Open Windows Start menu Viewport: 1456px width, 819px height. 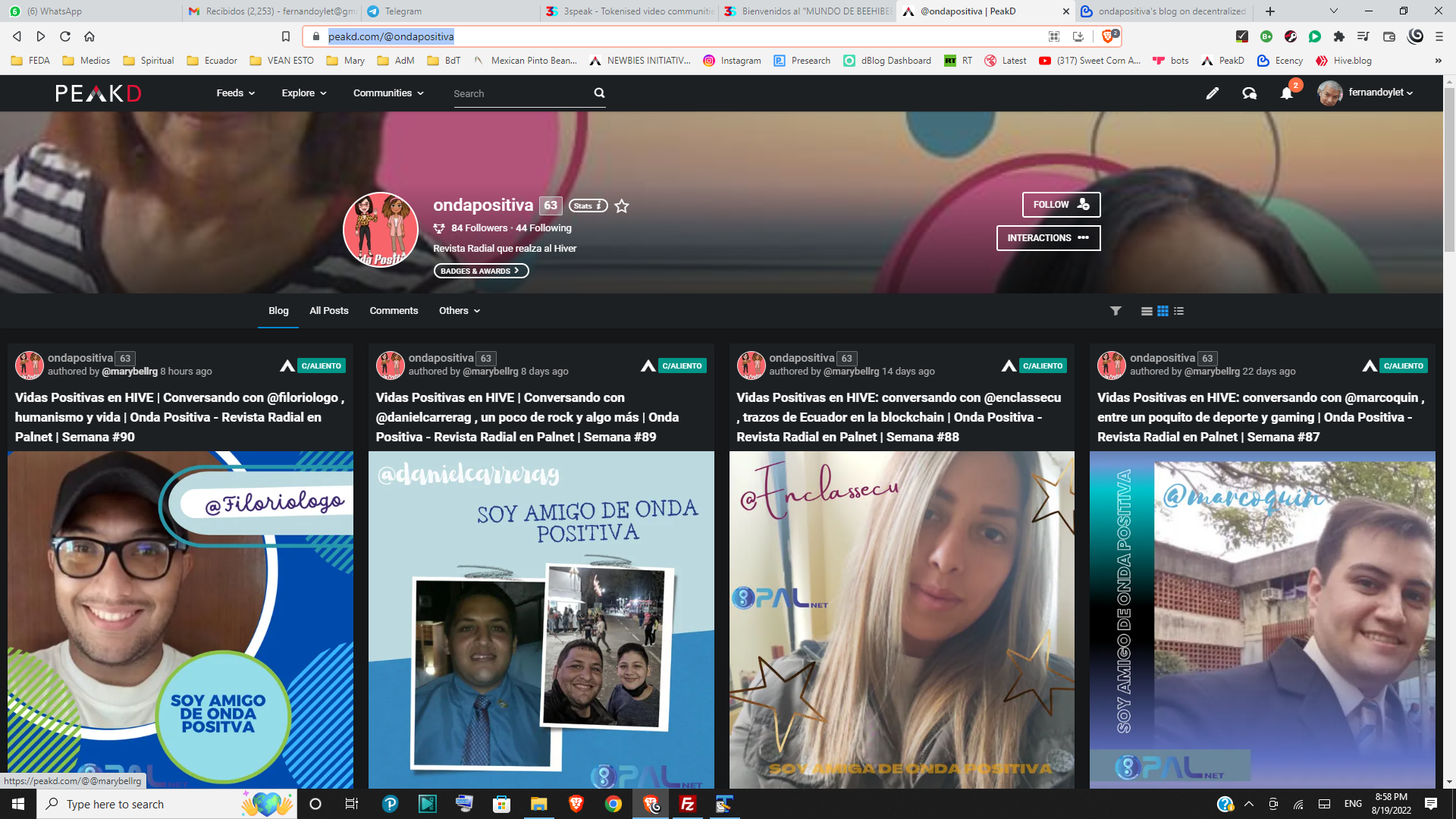point(18,804)
